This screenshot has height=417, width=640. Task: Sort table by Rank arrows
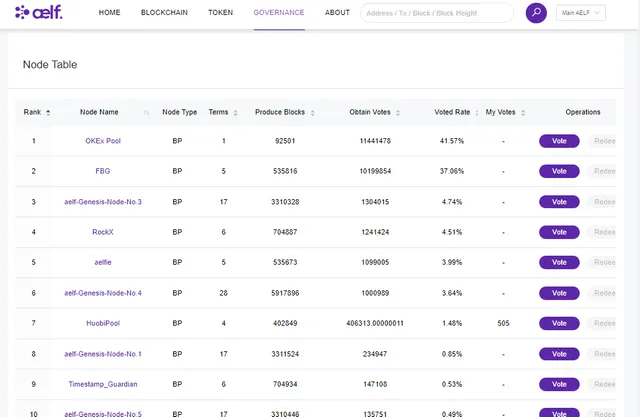(x=48, y=113)
